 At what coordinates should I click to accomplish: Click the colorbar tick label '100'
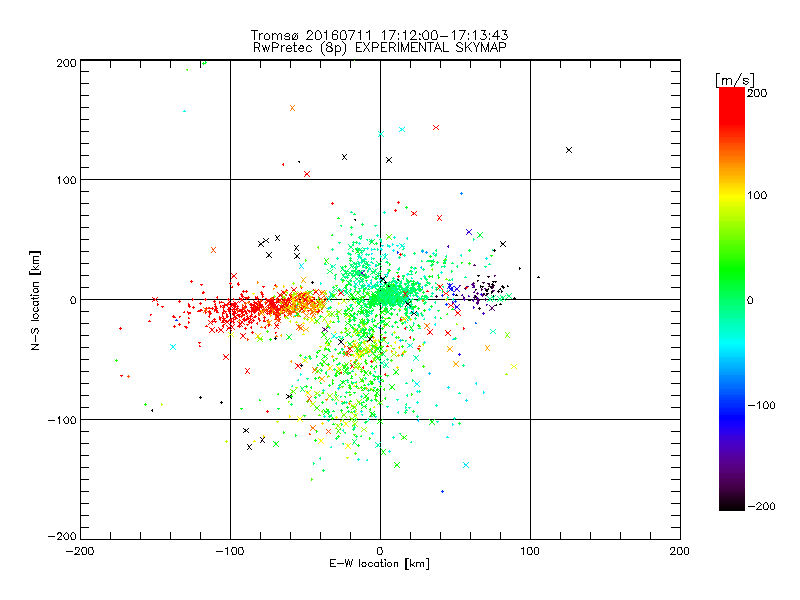(x=757, y=195)
